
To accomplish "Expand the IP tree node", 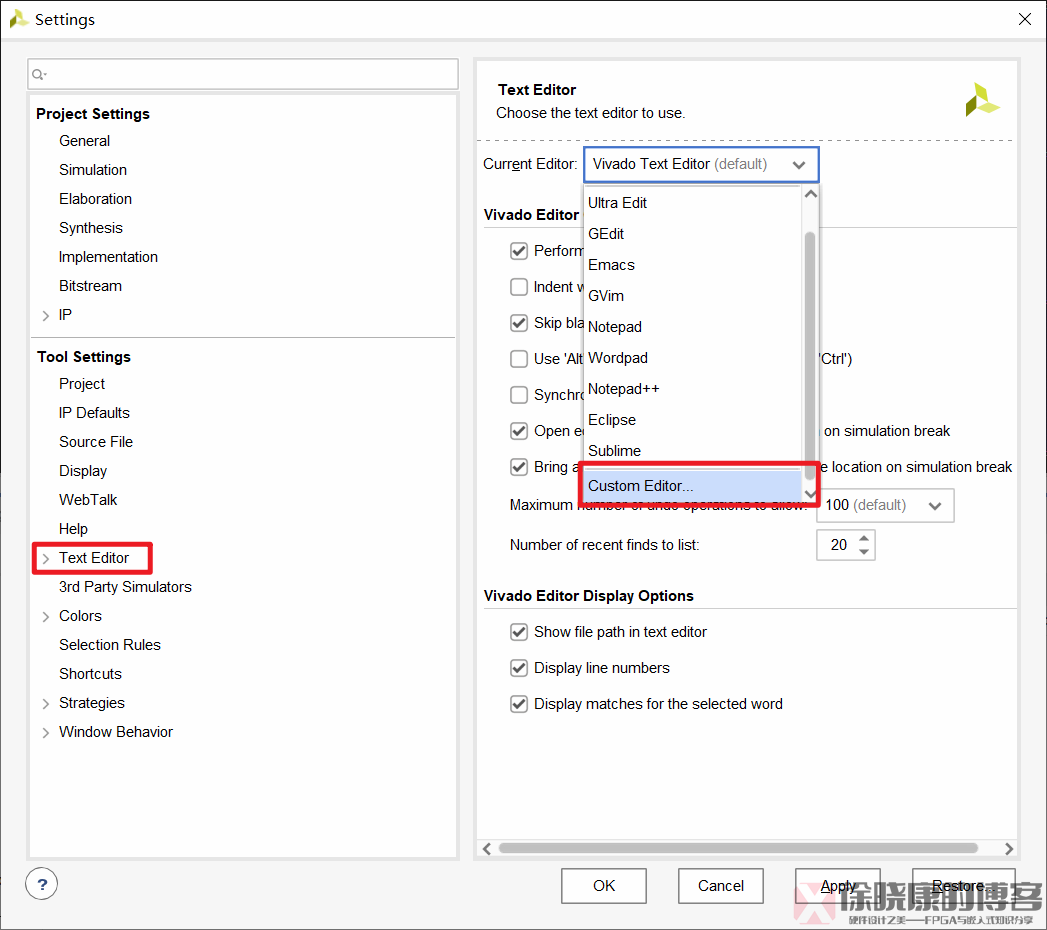I will 45,316.
